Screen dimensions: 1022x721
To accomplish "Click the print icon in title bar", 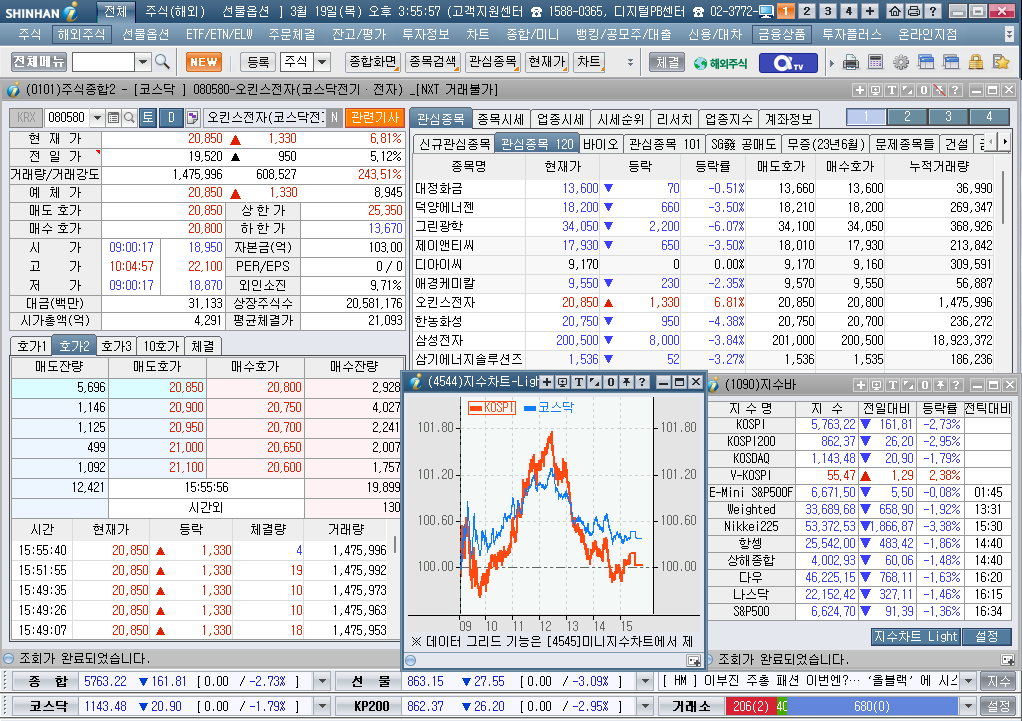I will point(914,10).
